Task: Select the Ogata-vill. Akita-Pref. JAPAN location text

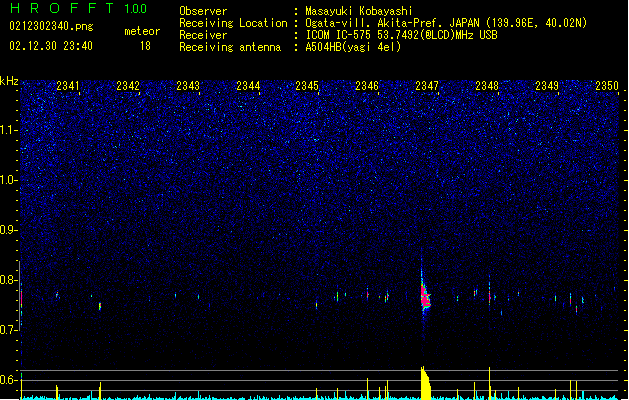Action: click(446, 23)
